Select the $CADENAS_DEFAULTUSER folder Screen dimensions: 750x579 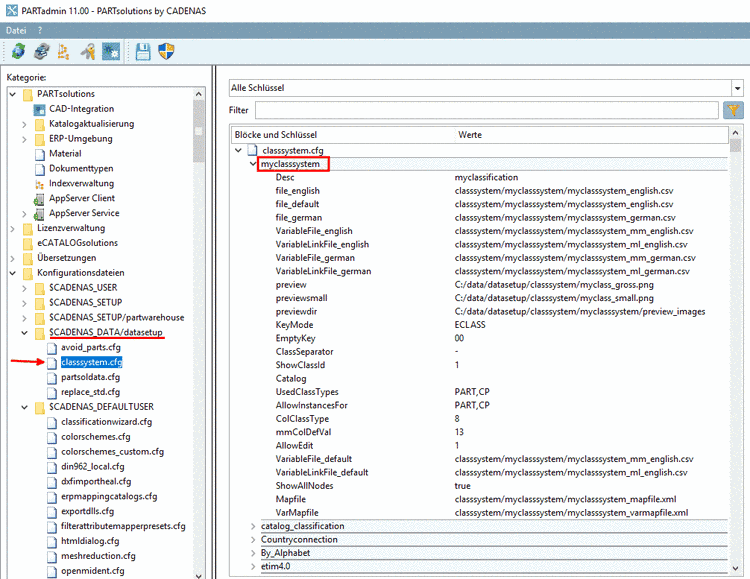[101, 407]
